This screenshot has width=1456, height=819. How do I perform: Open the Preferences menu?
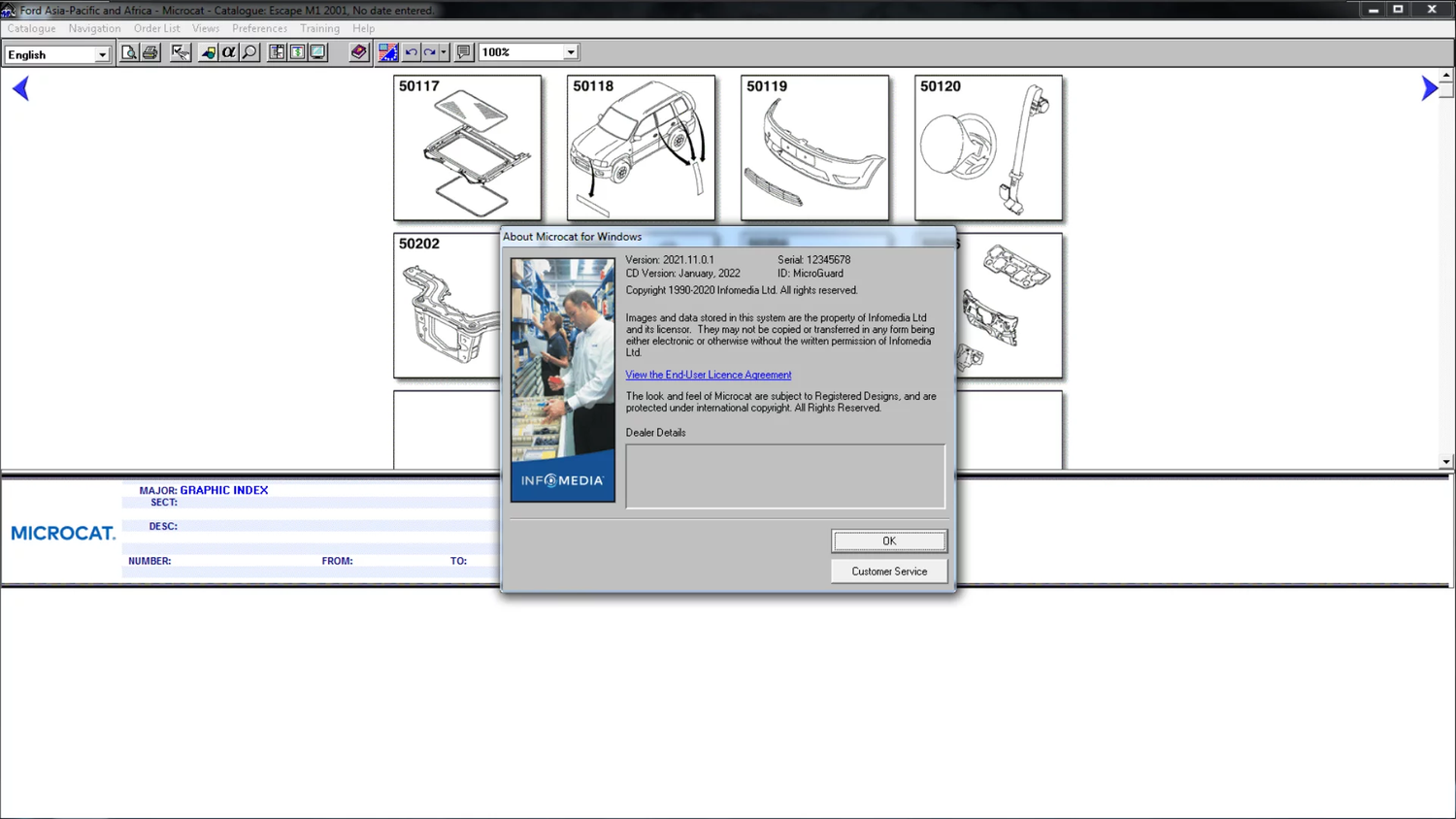[259, 29]
